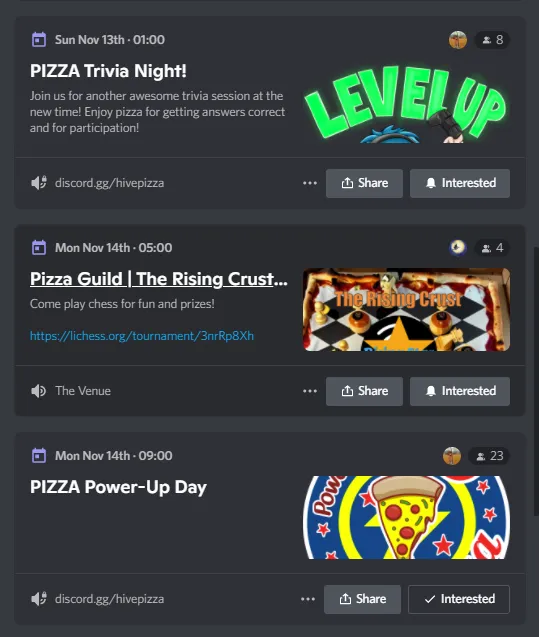Viewport: 539px width, 637px height.
Task: Open more options menu for Power-Up Day event
Action: 308,599
